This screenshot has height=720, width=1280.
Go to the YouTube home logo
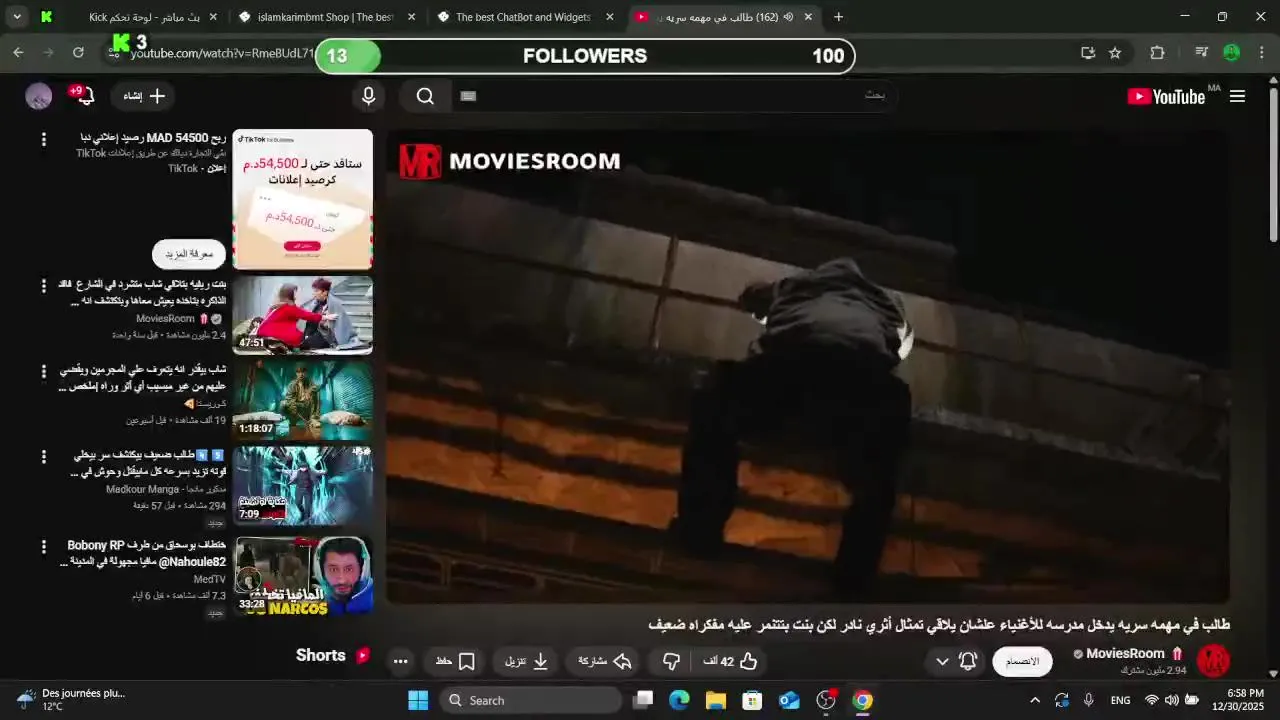pos(1166,96)
